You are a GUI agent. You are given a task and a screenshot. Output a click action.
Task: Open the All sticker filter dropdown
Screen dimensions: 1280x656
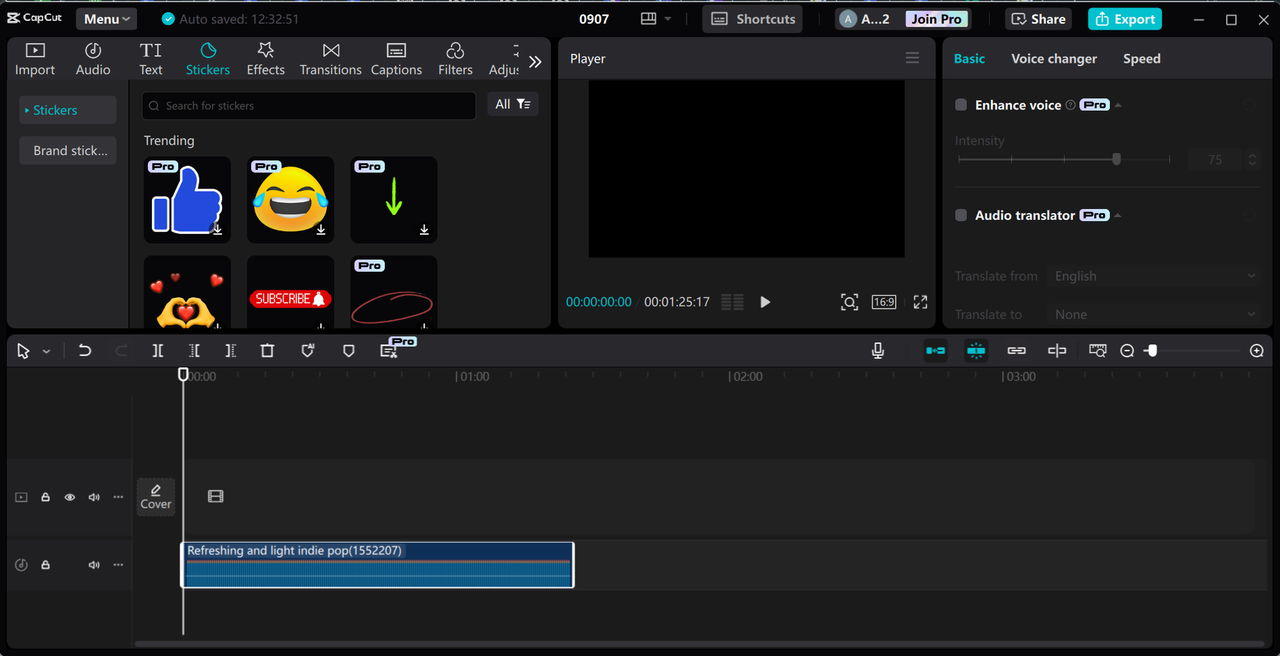click(x=513, y=104)
